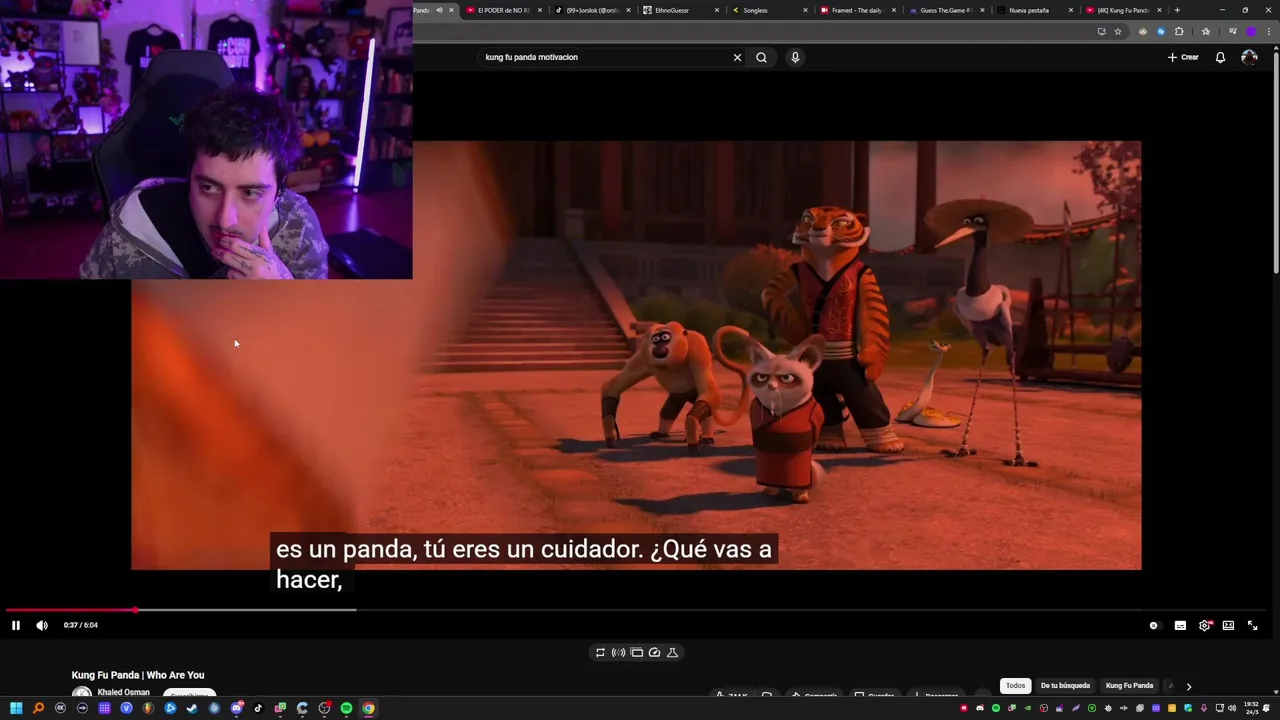
Task: Click the flask experiments icon below video
Action: 672,652
